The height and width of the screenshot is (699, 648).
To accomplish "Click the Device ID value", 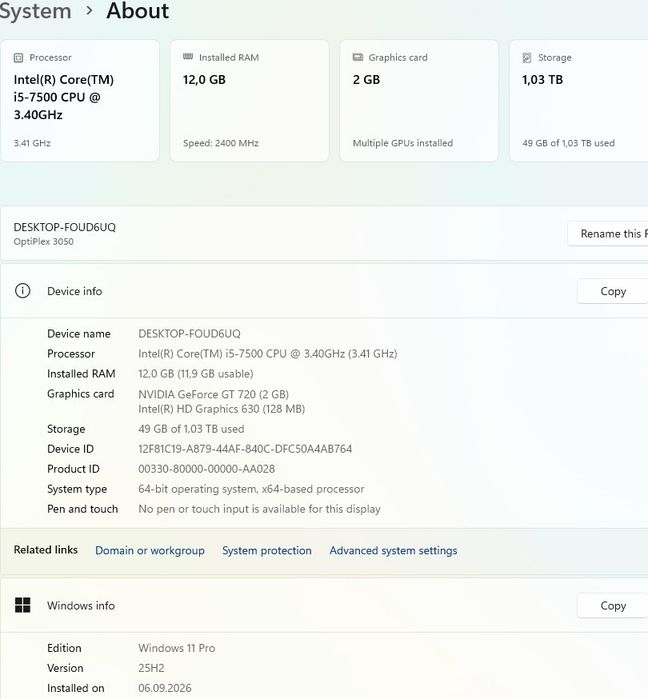I will [245, 449].
